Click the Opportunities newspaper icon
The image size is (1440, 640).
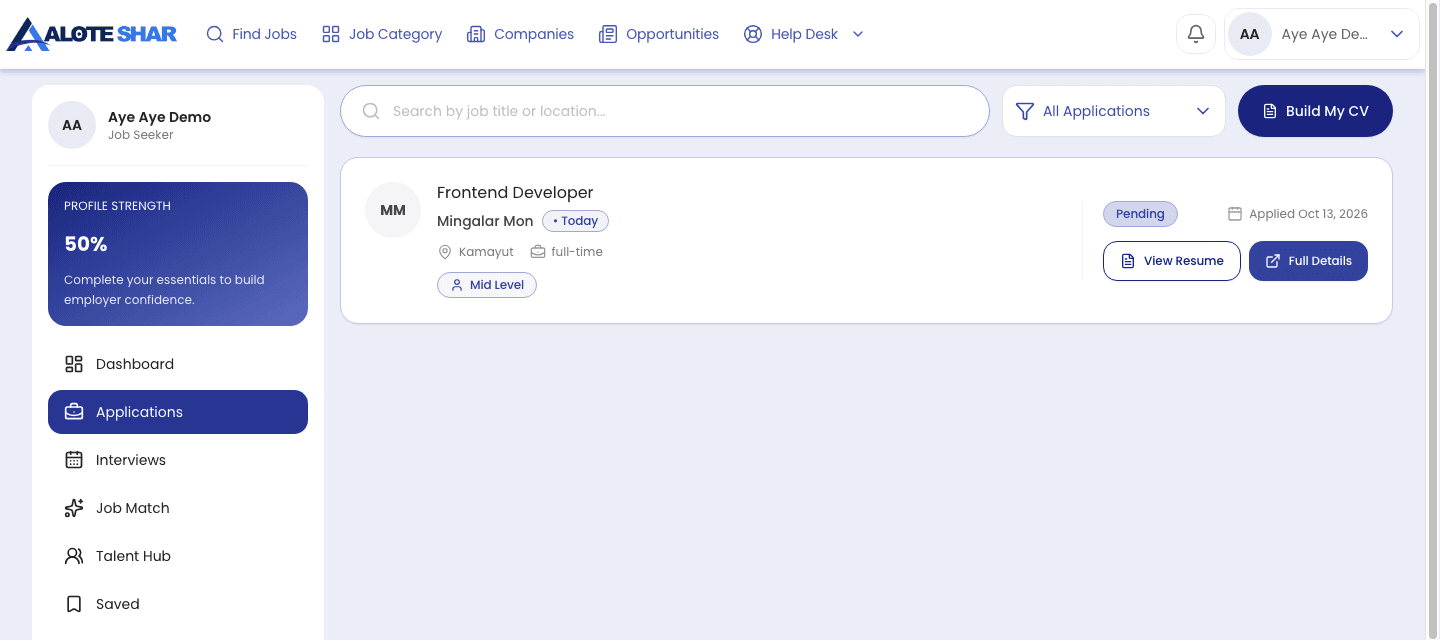point(608,34)
